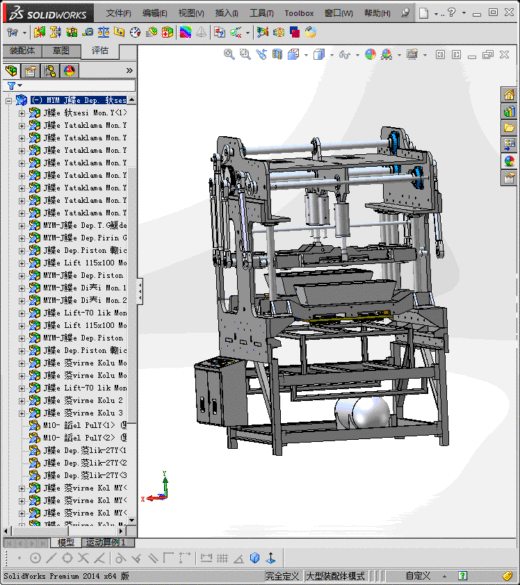Switch to the 运动算例1 tab
This screenshot has height=585, width=520.
click(105, 542)
